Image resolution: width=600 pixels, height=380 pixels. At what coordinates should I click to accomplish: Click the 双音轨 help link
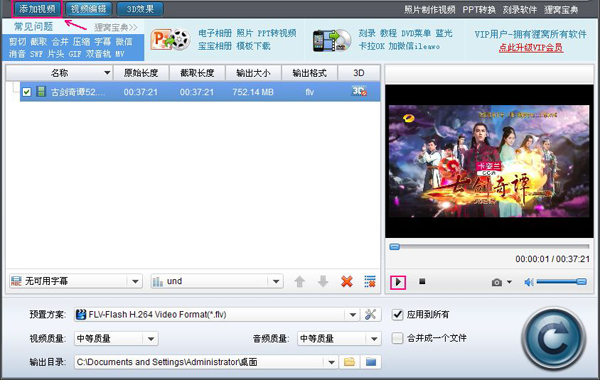[x=98, y=54]
